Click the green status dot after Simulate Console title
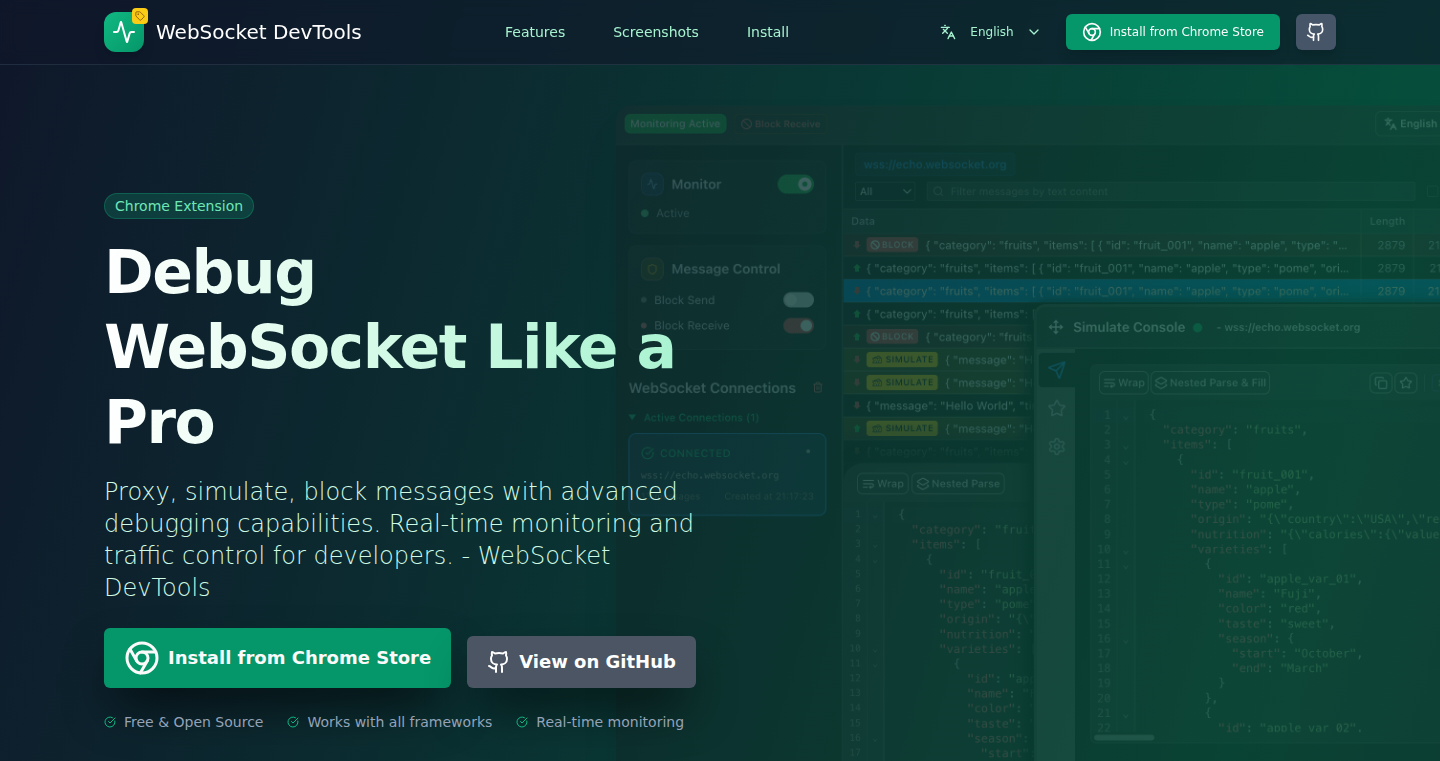The height and width of the screenshot is (761, 1440). [x=1197, y=327]
